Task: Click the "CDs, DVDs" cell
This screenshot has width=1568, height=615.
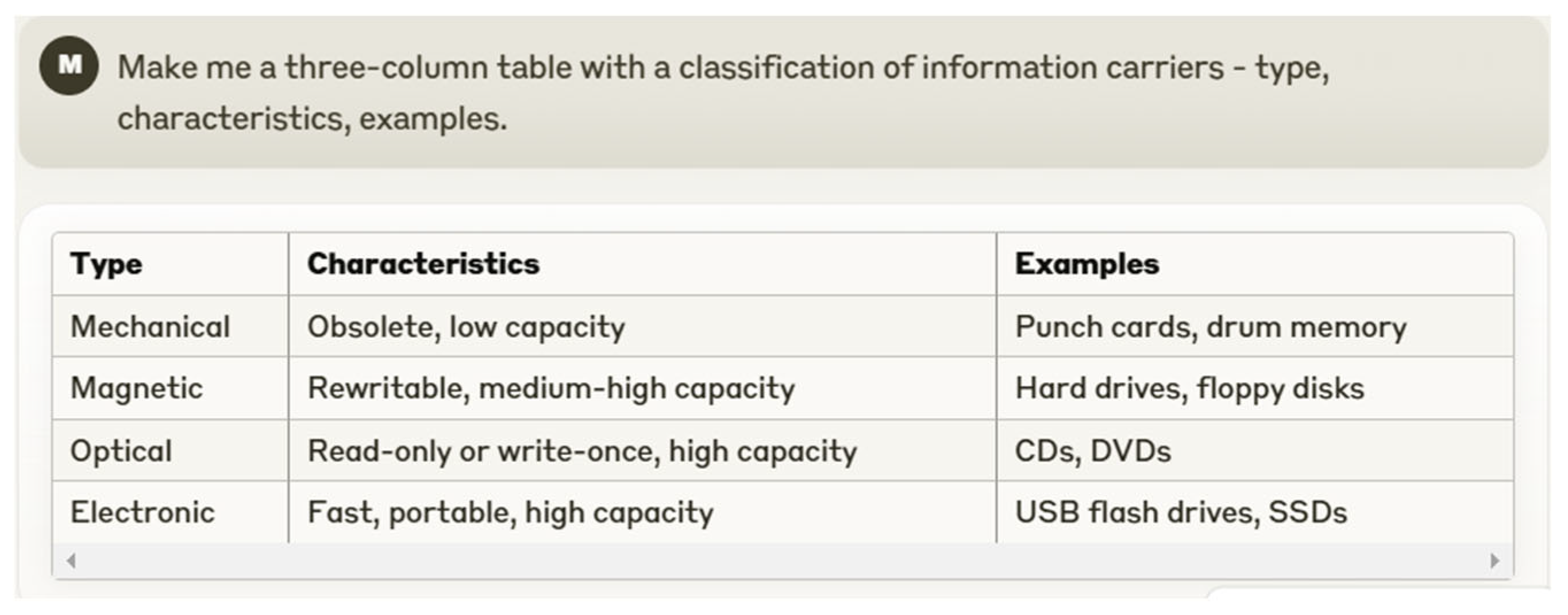Action: click(1093, 451)
